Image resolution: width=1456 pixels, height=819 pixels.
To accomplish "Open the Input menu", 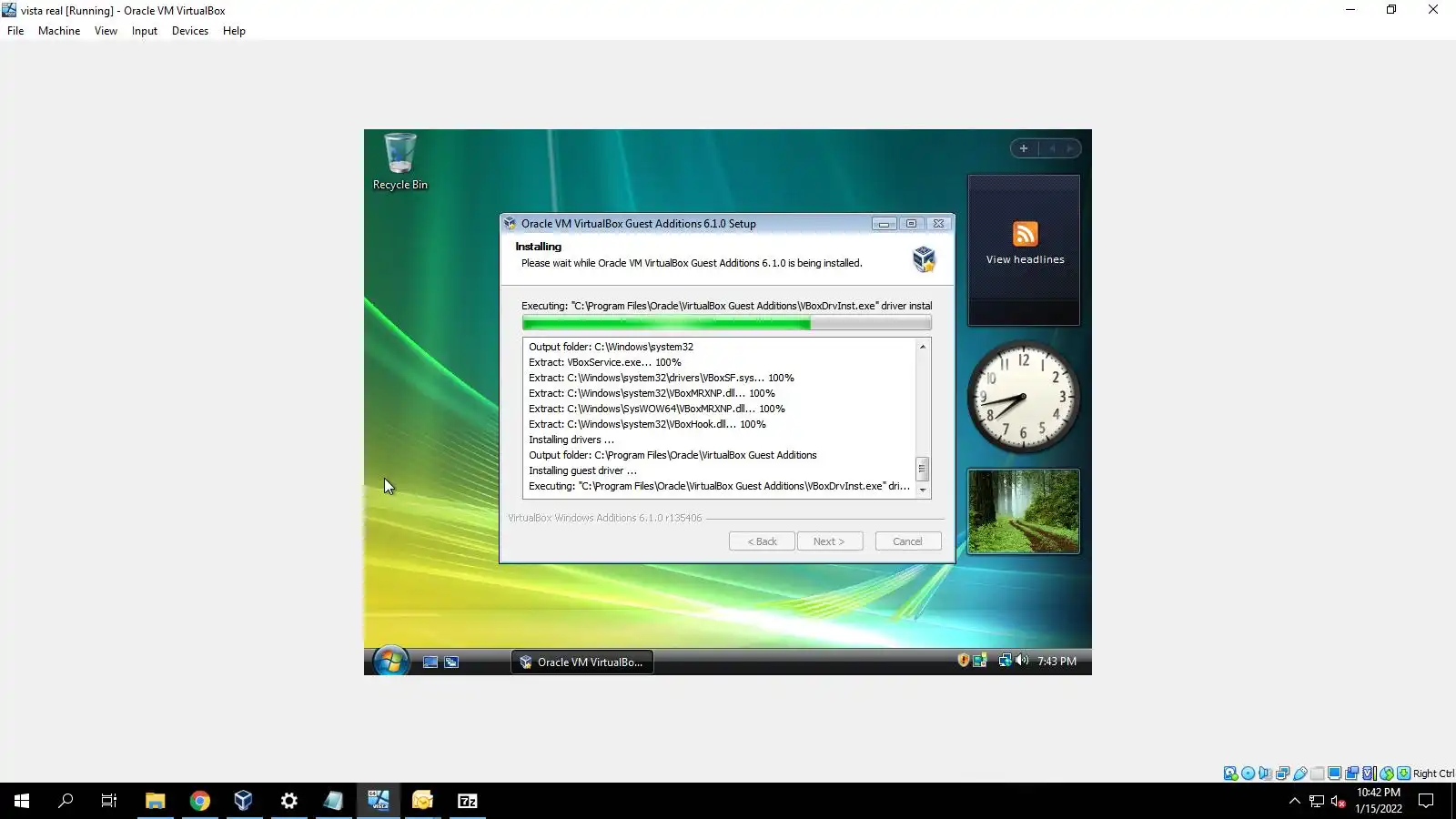I will tap(144, 31).
